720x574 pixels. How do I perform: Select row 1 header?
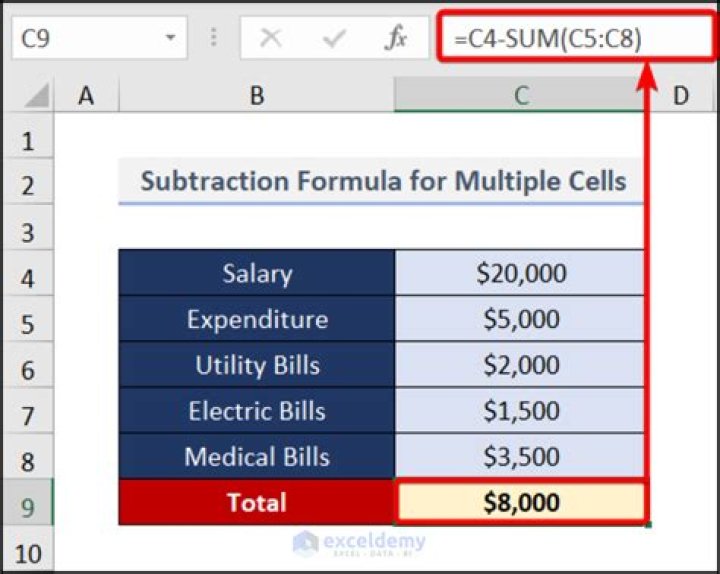[28, 135]
